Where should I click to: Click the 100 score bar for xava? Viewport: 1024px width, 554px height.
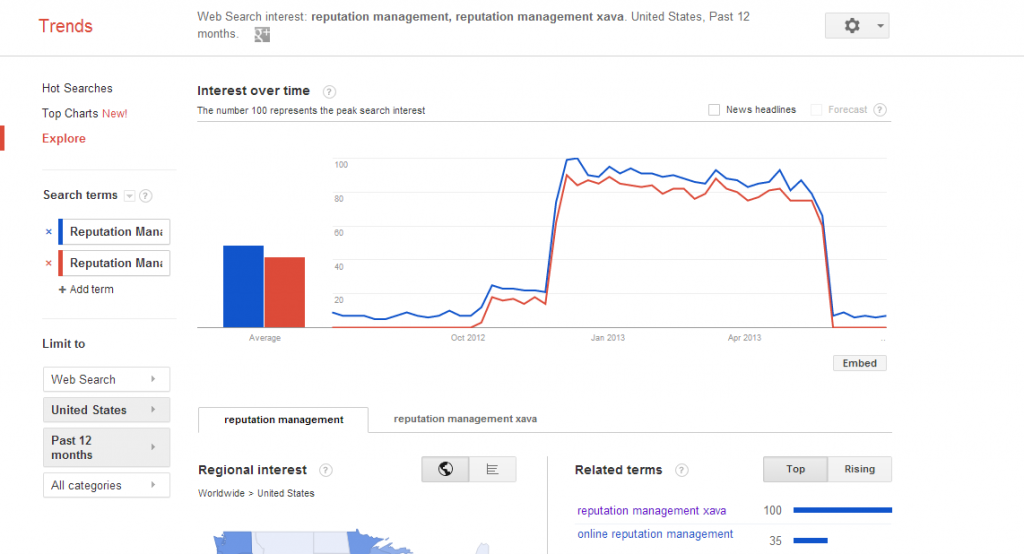(x=842, y=510)
